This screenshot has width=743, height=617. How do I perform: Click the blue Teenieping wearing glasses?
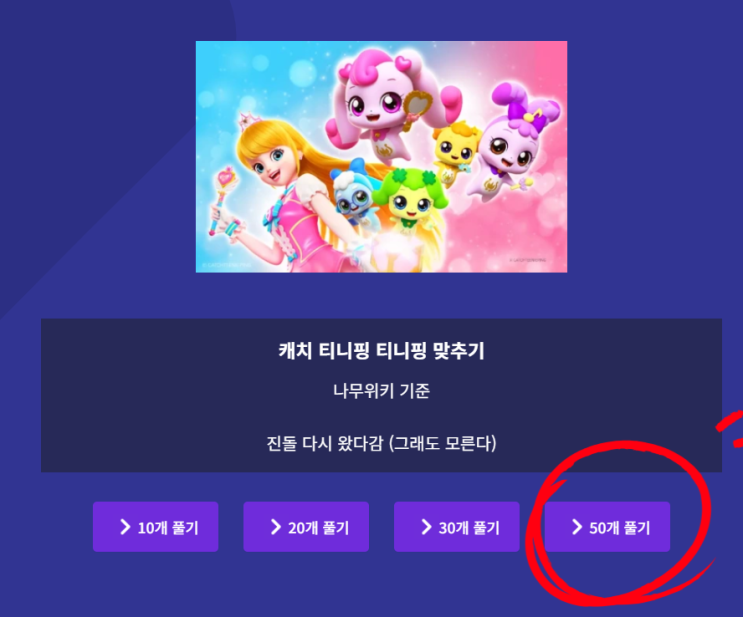click(x=353, y=192)
